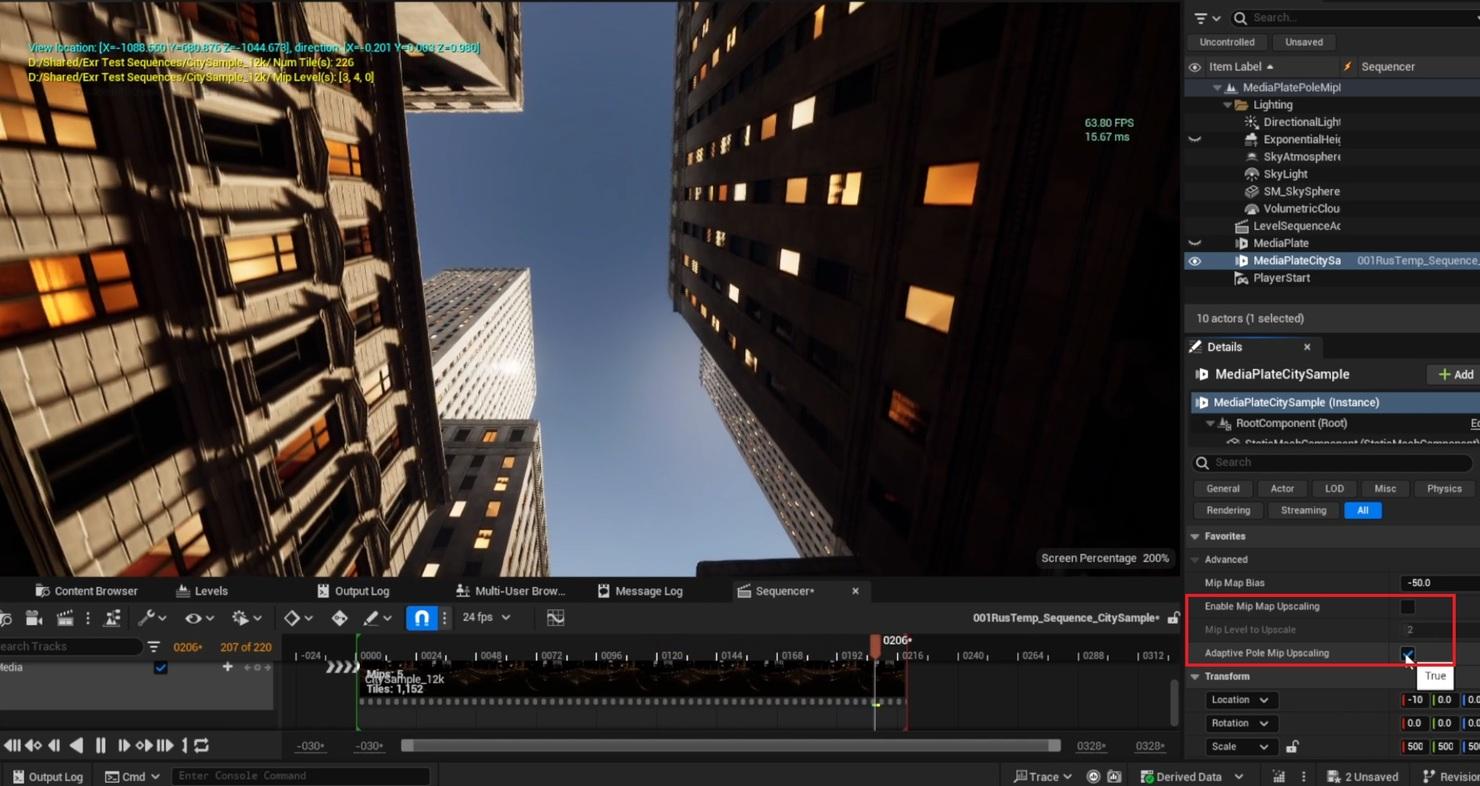Open the Output Log from the status bar
Screen dimensions: 1480x786
click(46, 776)
